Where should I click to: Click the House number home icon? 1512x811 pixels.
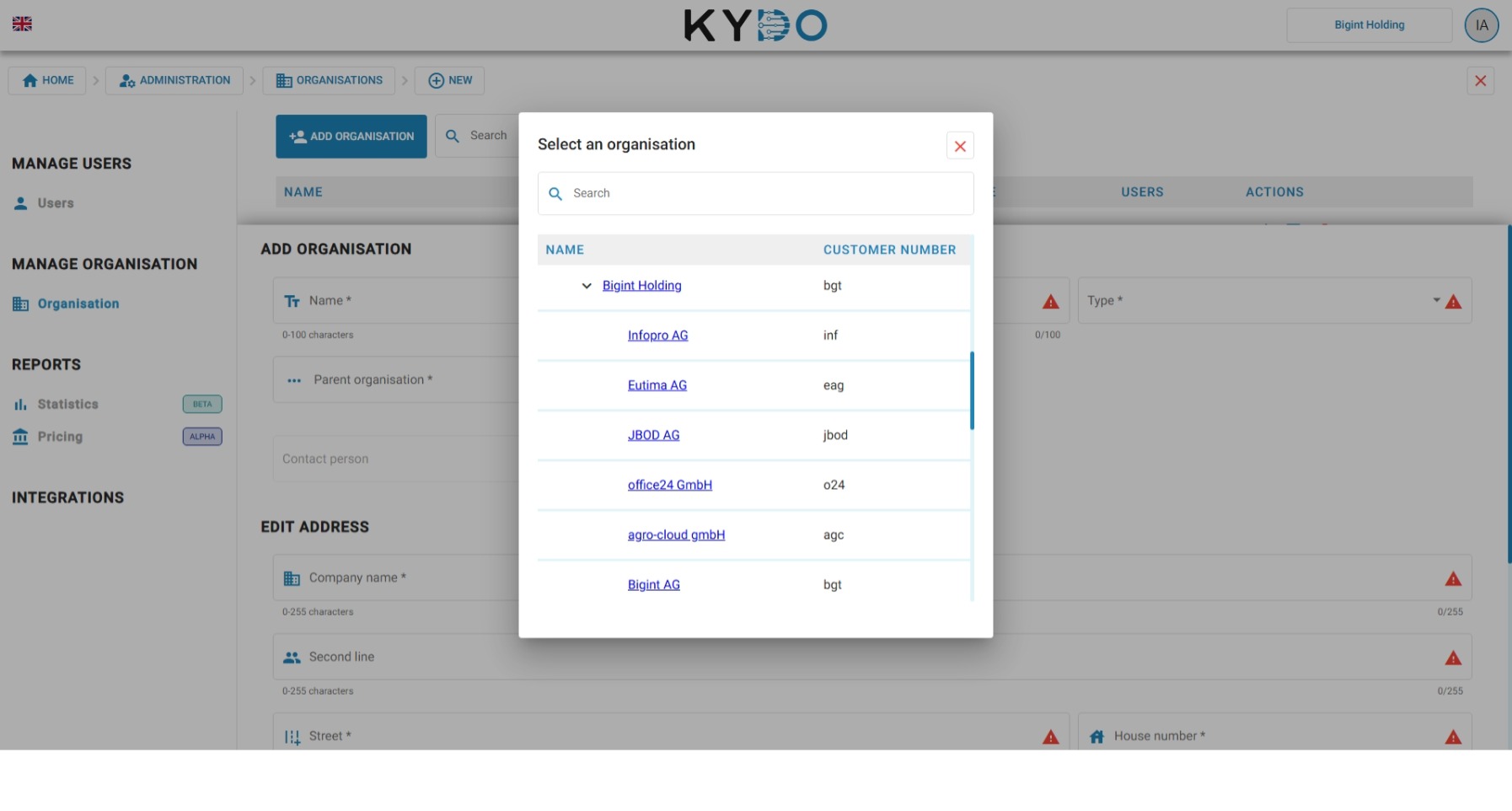click(1096, 737)
